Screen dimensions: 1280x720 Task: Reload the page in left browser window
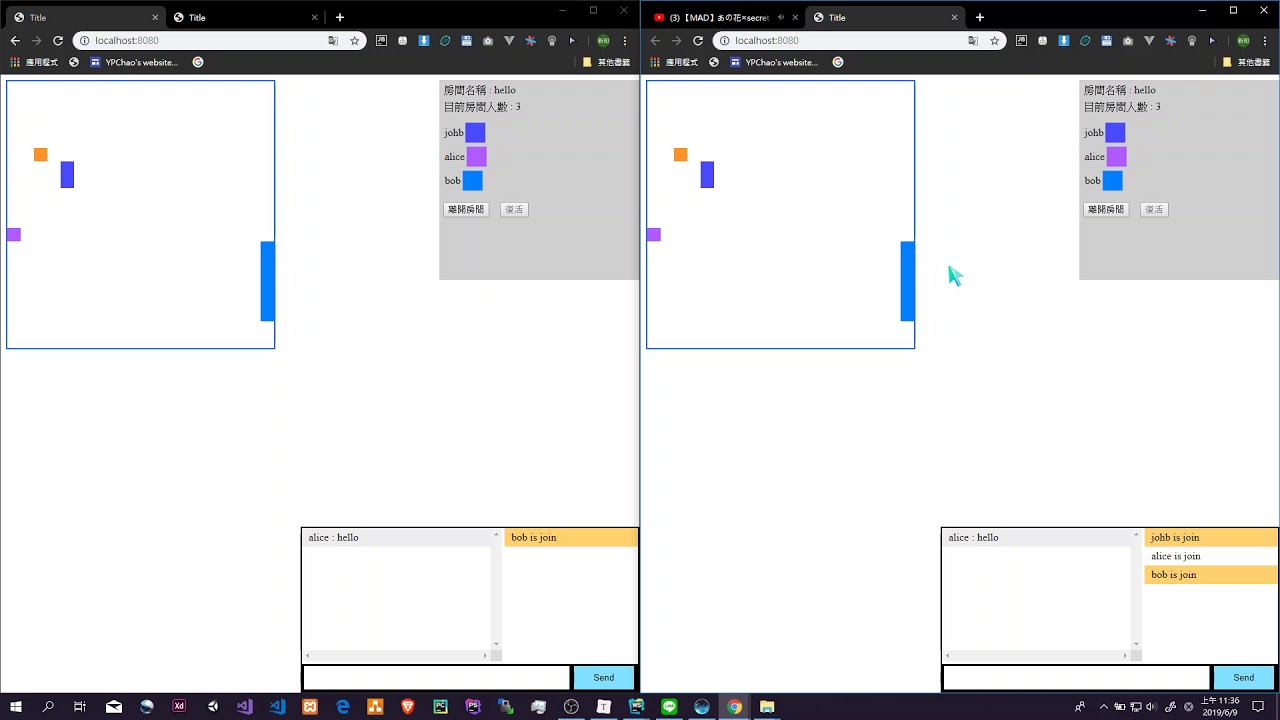pyautogui.click(x=58, y=41)
